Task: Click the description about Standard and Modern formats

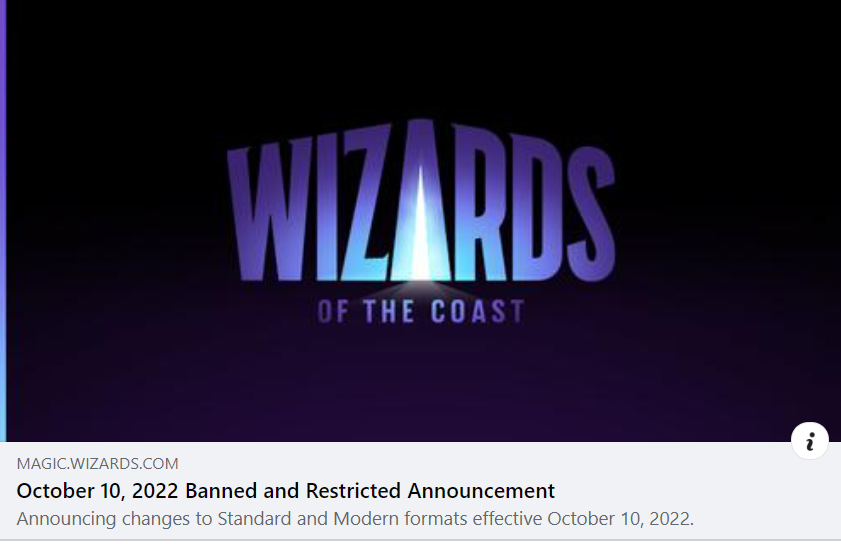Action: tap(355, 519)
